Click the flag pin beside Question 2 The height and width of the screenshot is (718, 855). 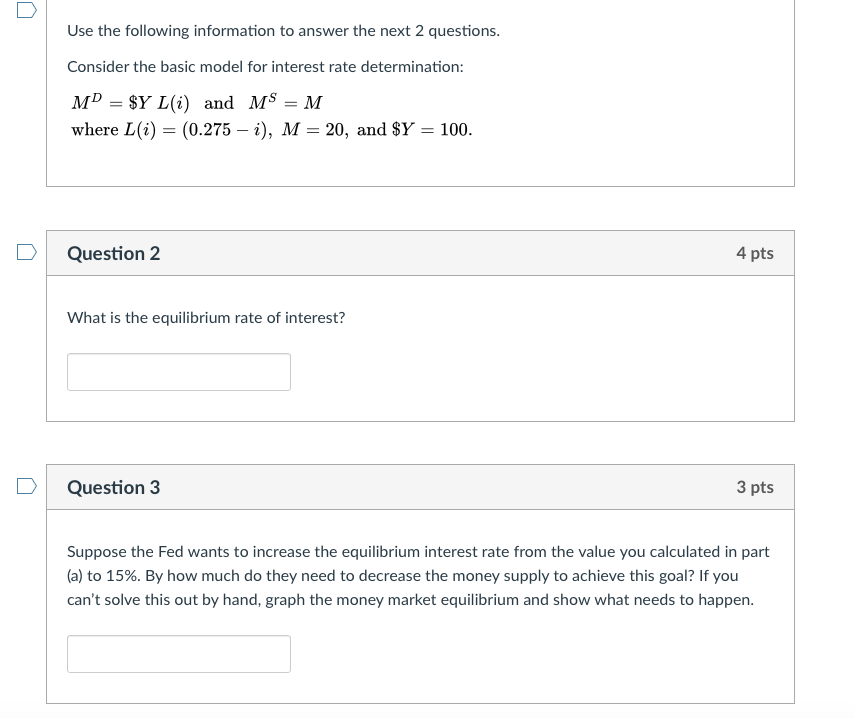click(x=26, y=252)
